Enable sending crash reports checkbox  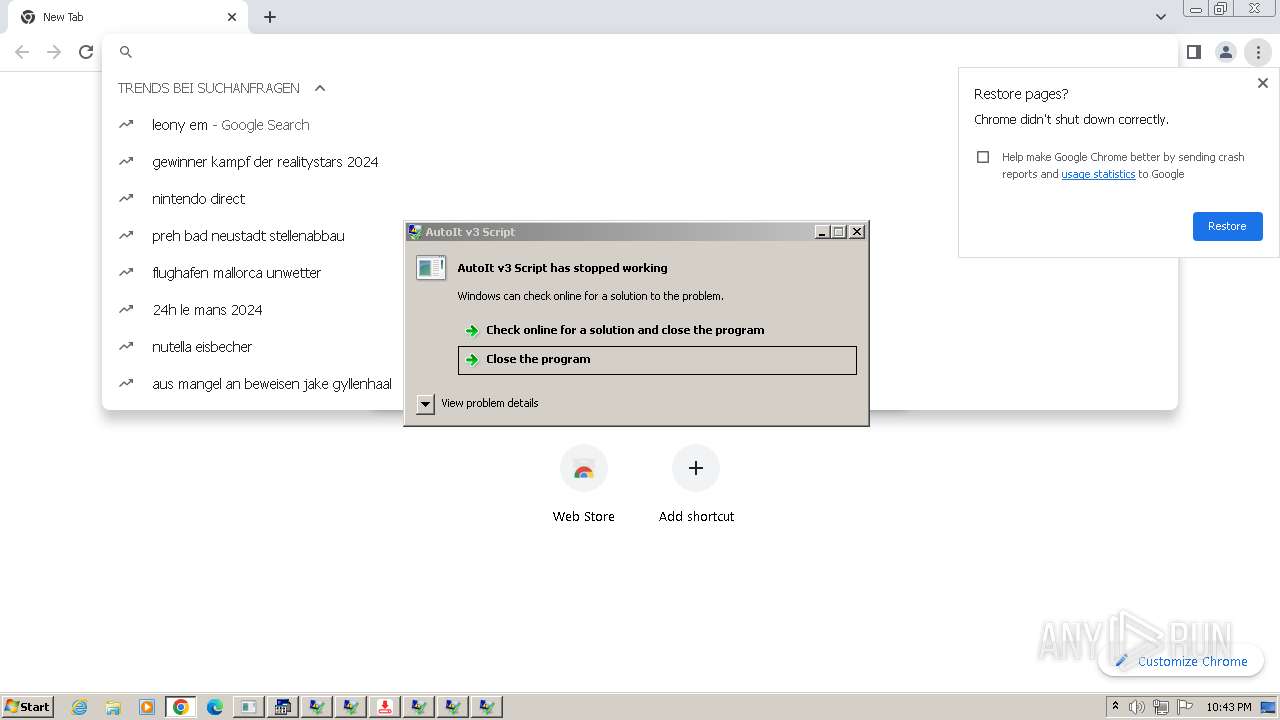pos(983,157)
